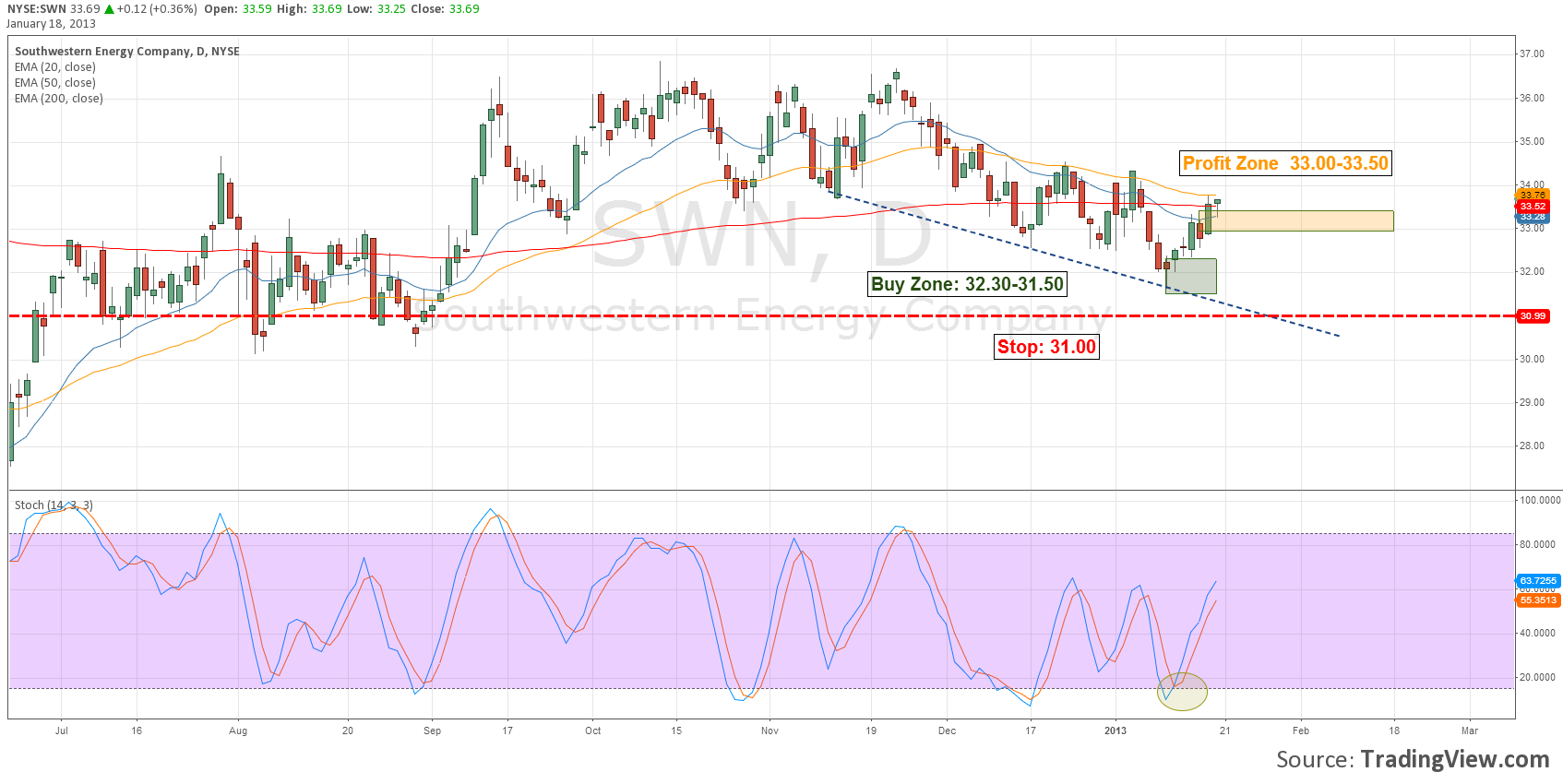This screenshot has width=1563, height=784.
Task: Click the yellow ellipse on the Stochastic pane
Action: (1182, 692)
